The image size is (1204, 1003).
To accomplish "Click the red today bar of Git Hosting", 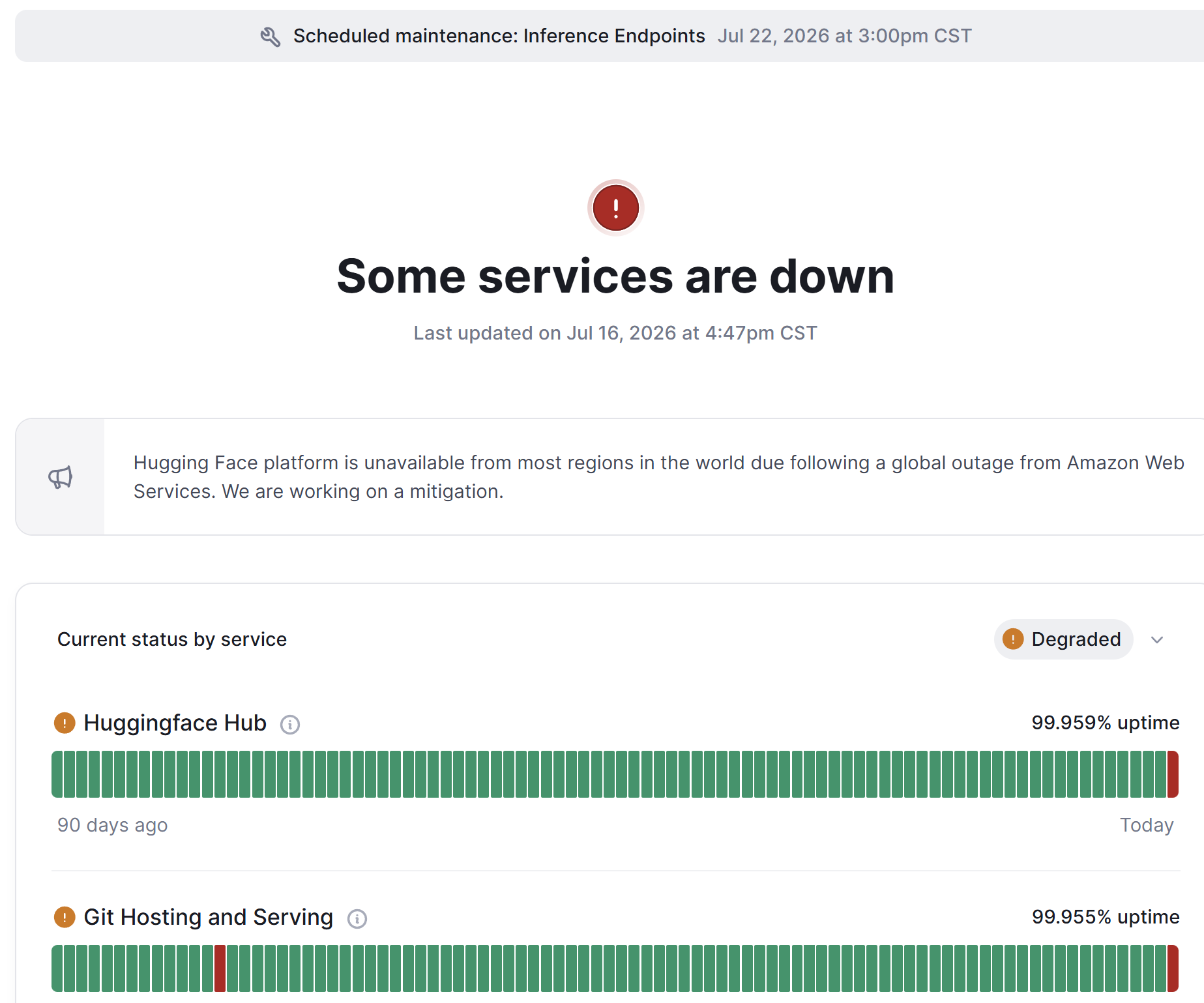I will pyautogui.click(x=1173, y=968).
